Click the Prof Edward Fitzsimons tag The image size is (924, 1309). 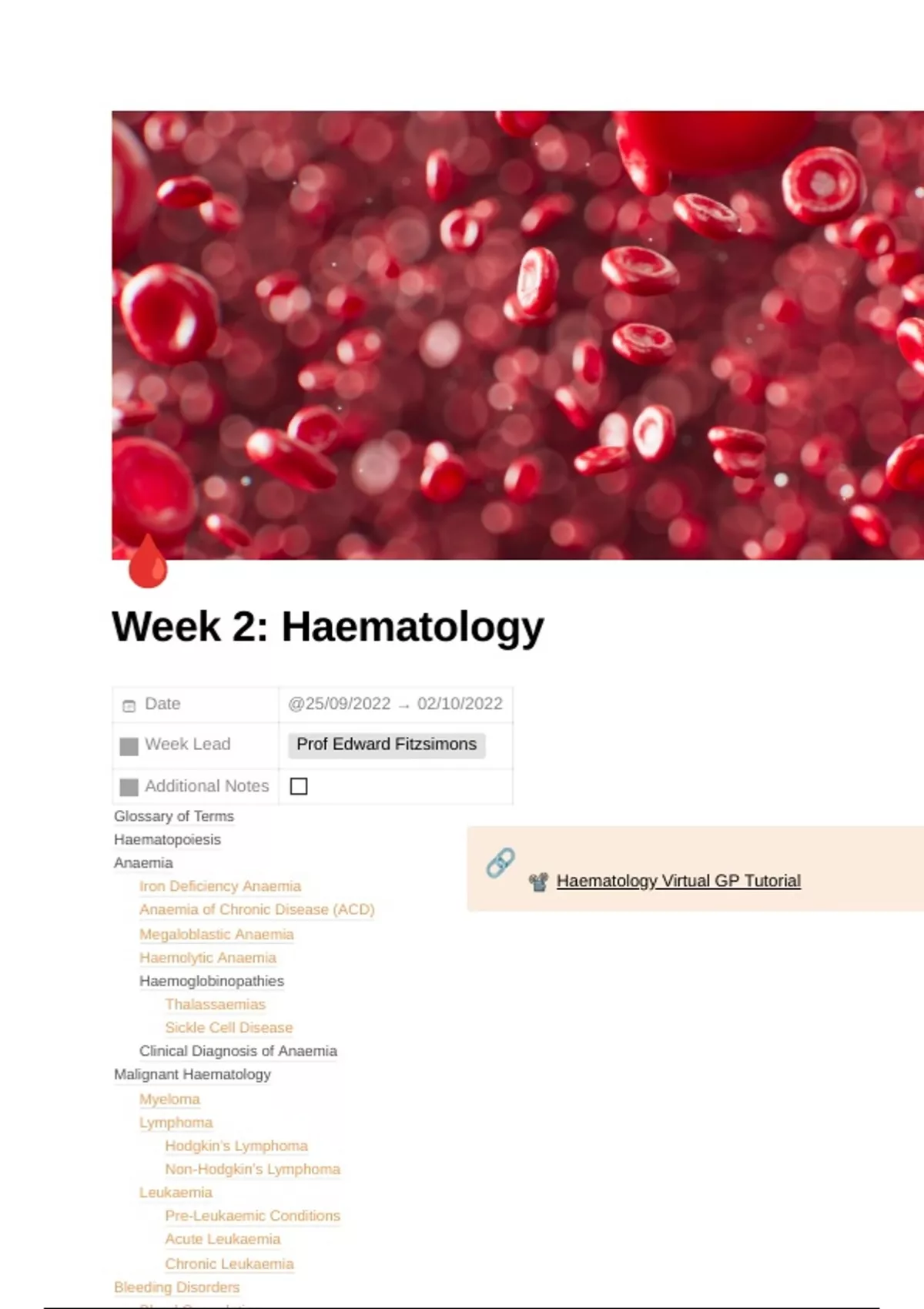coord(387,745)
